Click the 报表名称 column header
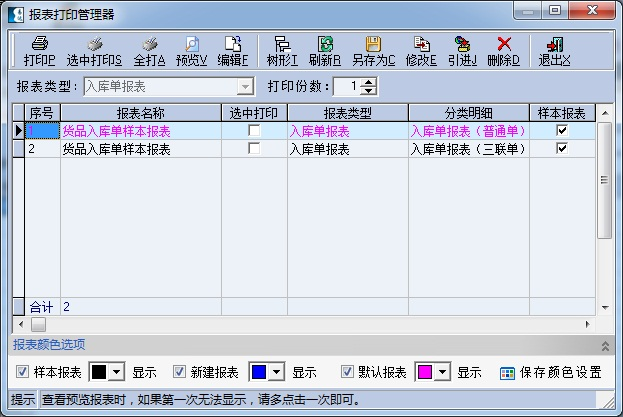The image size is (623, 417). (141, 113)
